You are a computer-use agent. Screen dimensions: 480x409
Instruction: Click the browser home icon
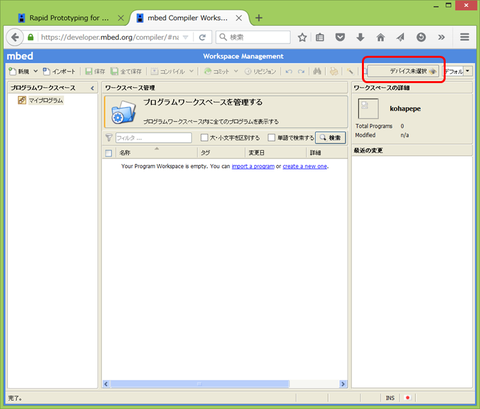point(381,37)
